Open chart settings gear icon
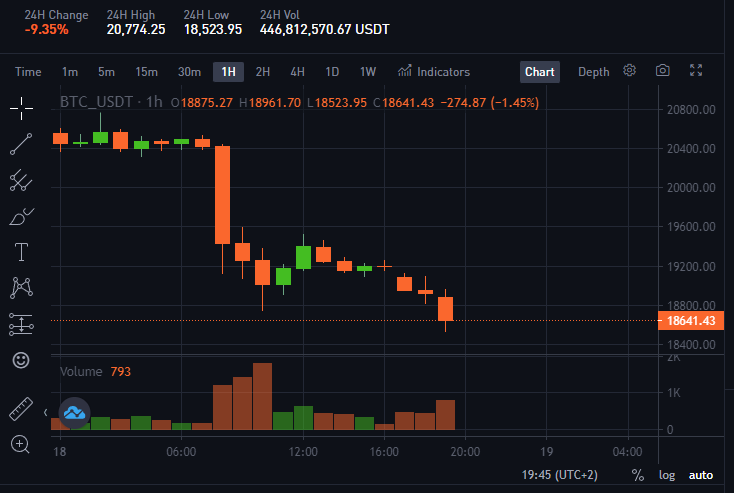The height and width of the screenshot is (493, 734). [630, 70]
